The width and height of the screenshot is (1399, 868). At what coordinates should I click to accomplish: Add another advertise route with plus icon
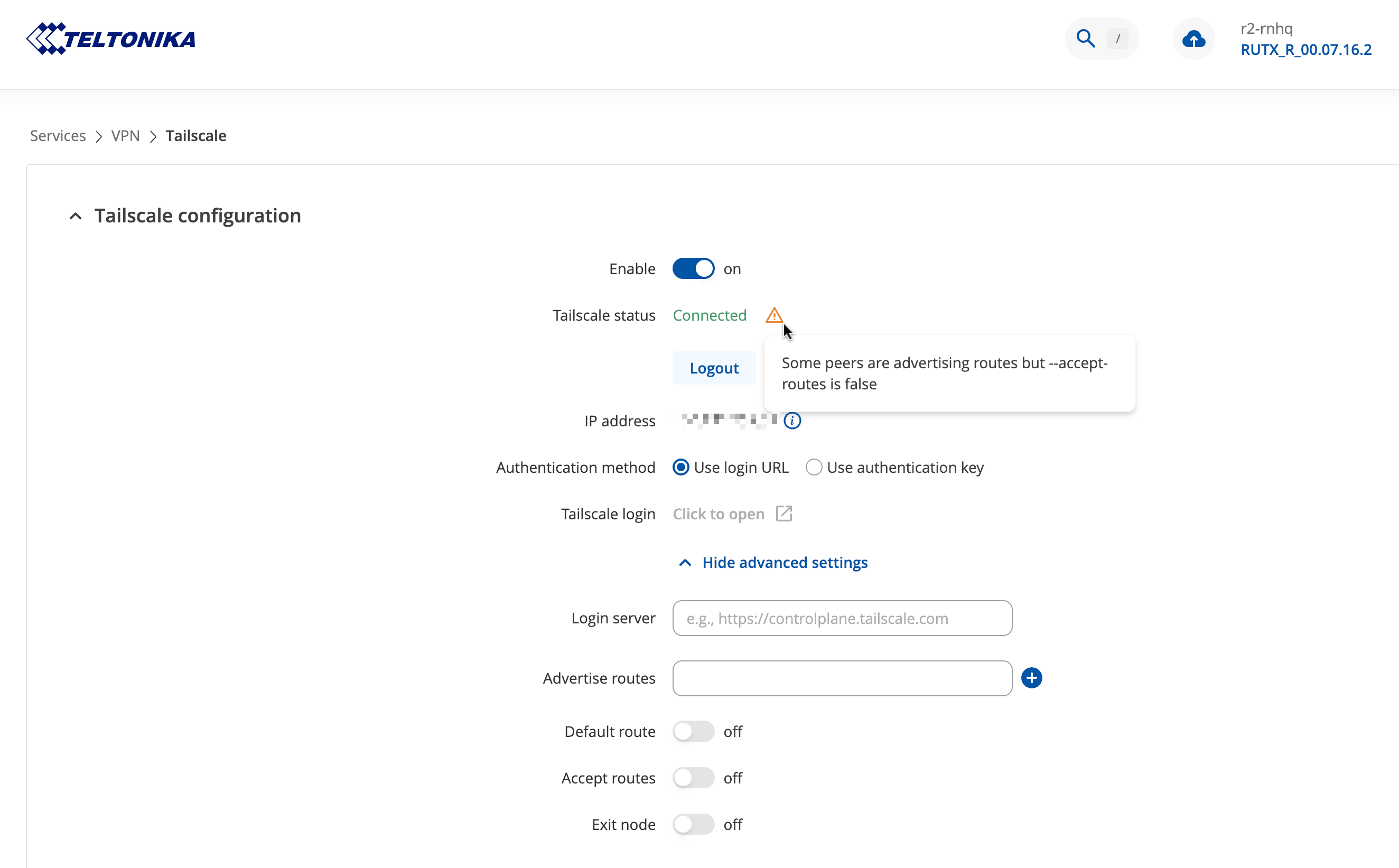[x=1031, y=678]
